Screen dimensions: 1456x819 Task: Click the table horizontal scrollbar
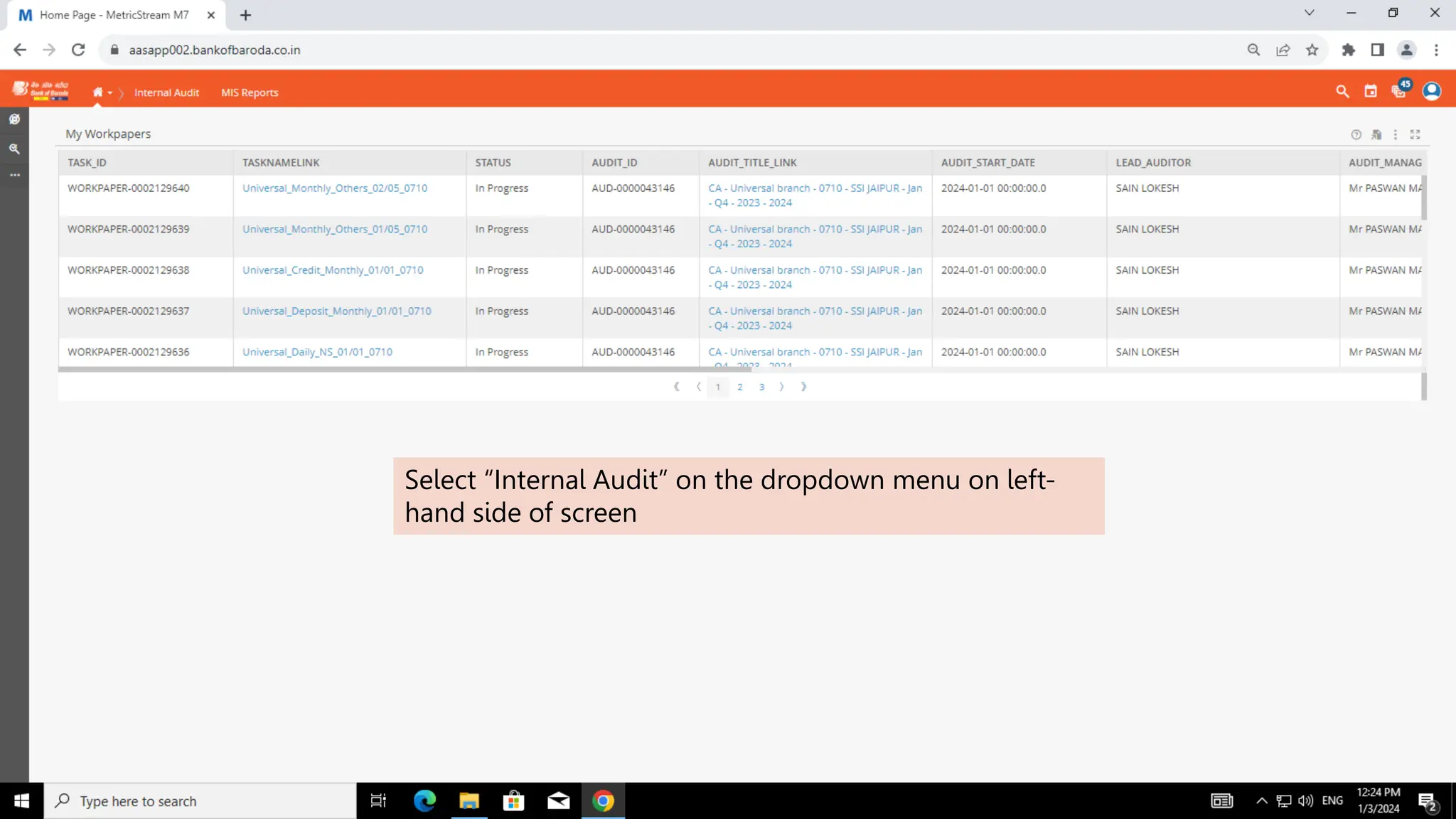click(405, 370)
